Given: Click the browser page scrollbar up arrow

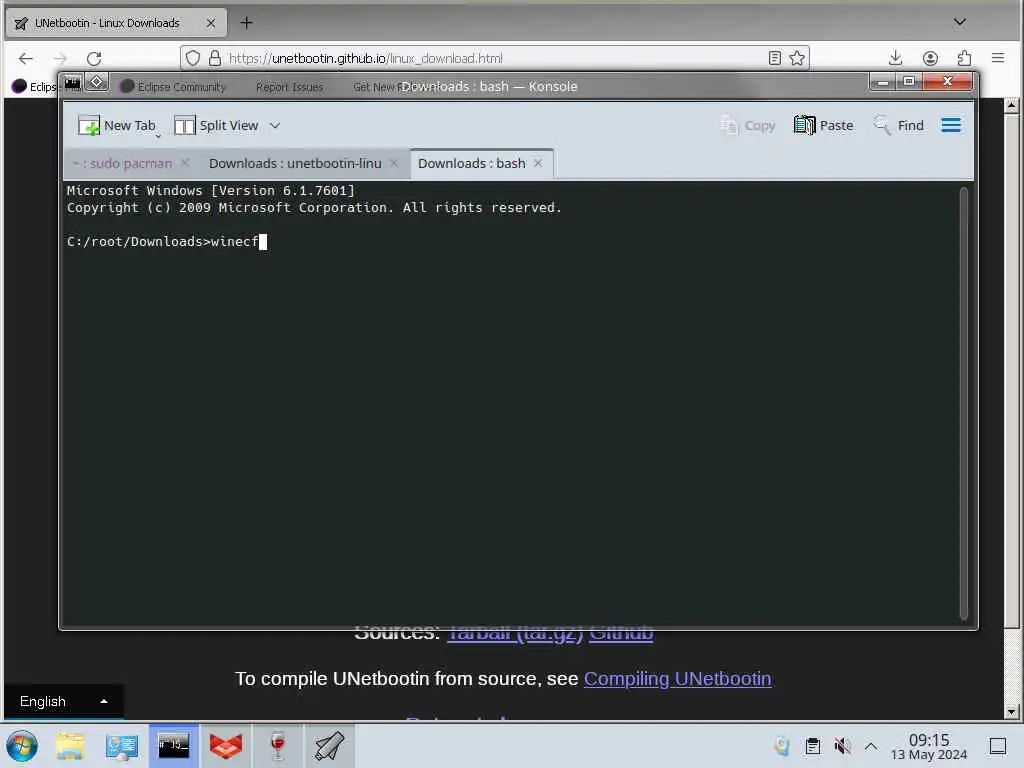Looking at the screenshot, I should point(1011,104).
